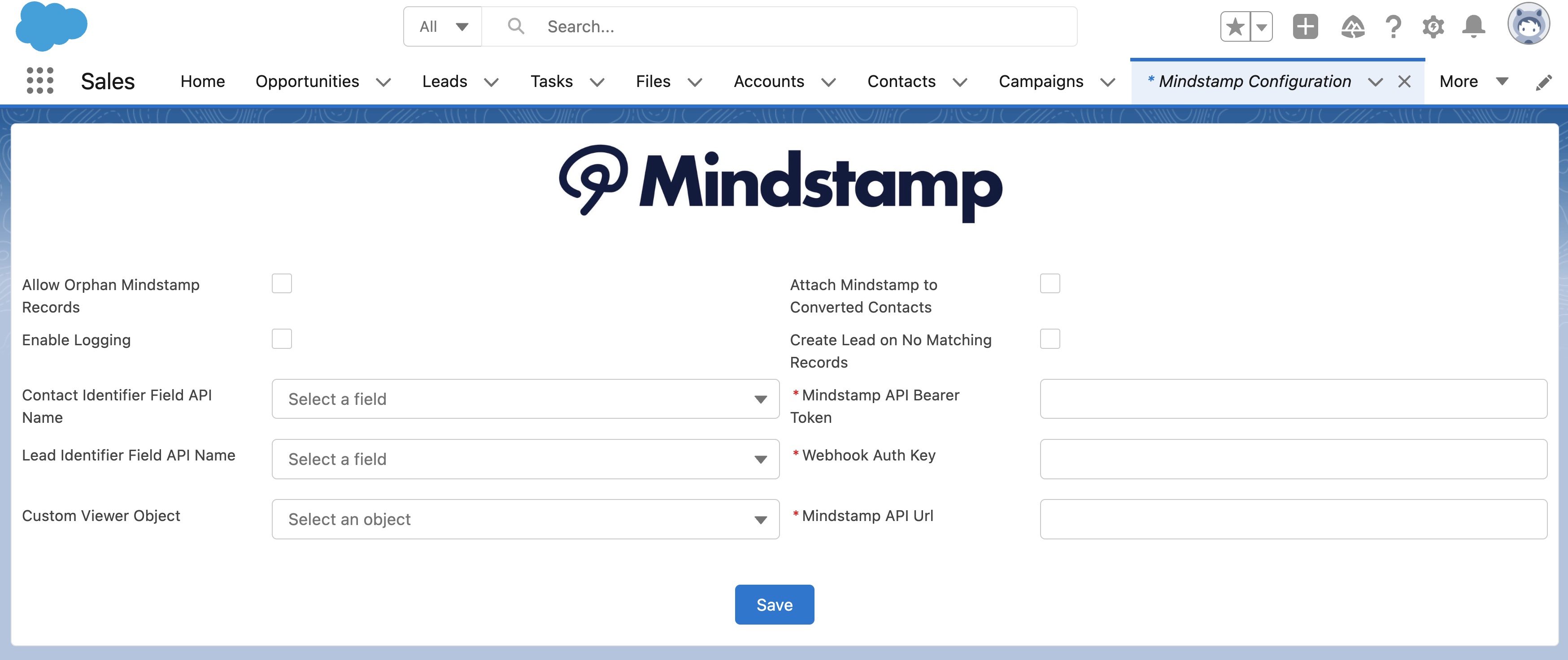Open Contact Identifier Field API Name dropdown
The width and height of the screenshot is (1568, 660).
point(525,399)
